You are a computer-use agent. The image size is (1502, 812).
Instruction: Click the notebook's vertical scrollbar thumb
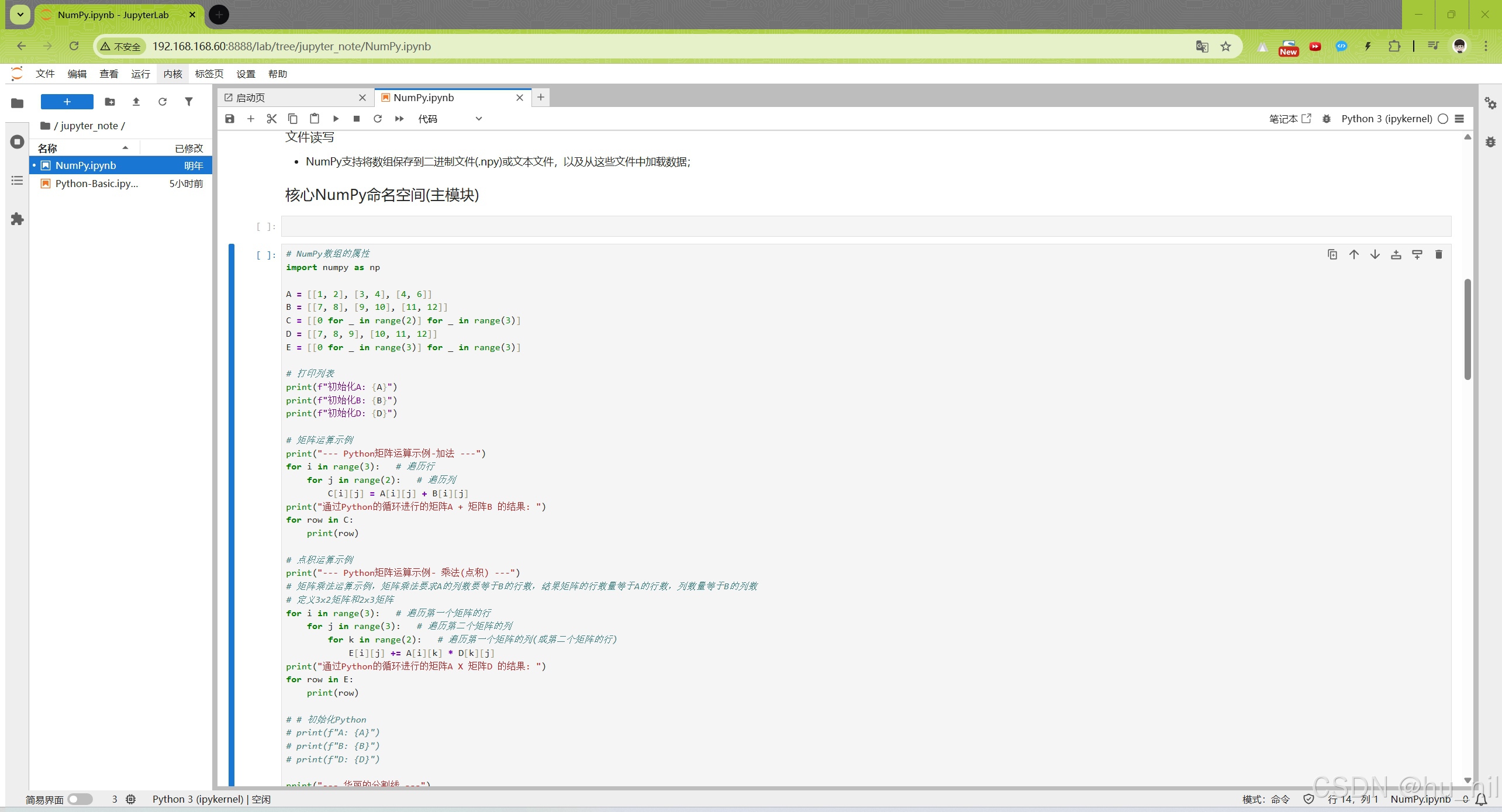tap(1468, 330)
